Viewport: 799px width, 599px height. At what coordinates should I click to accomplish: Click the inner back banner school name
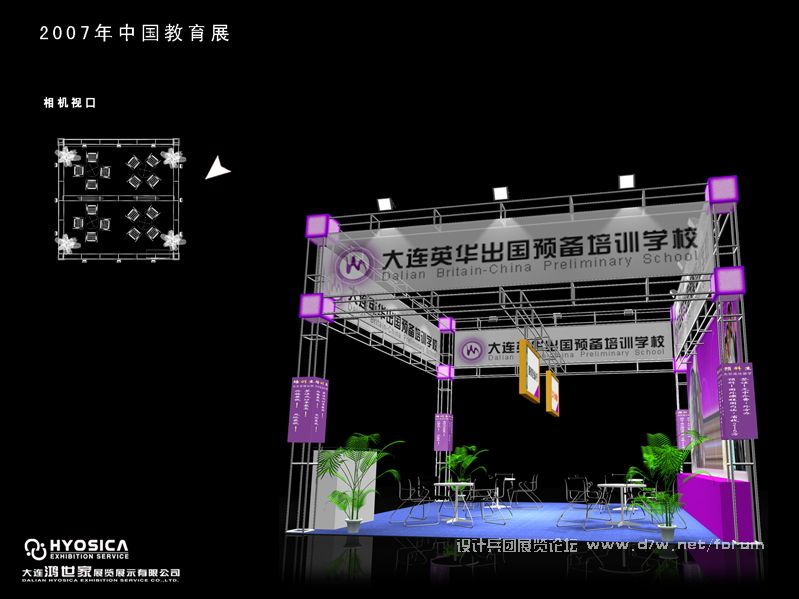tap(577, 344)
